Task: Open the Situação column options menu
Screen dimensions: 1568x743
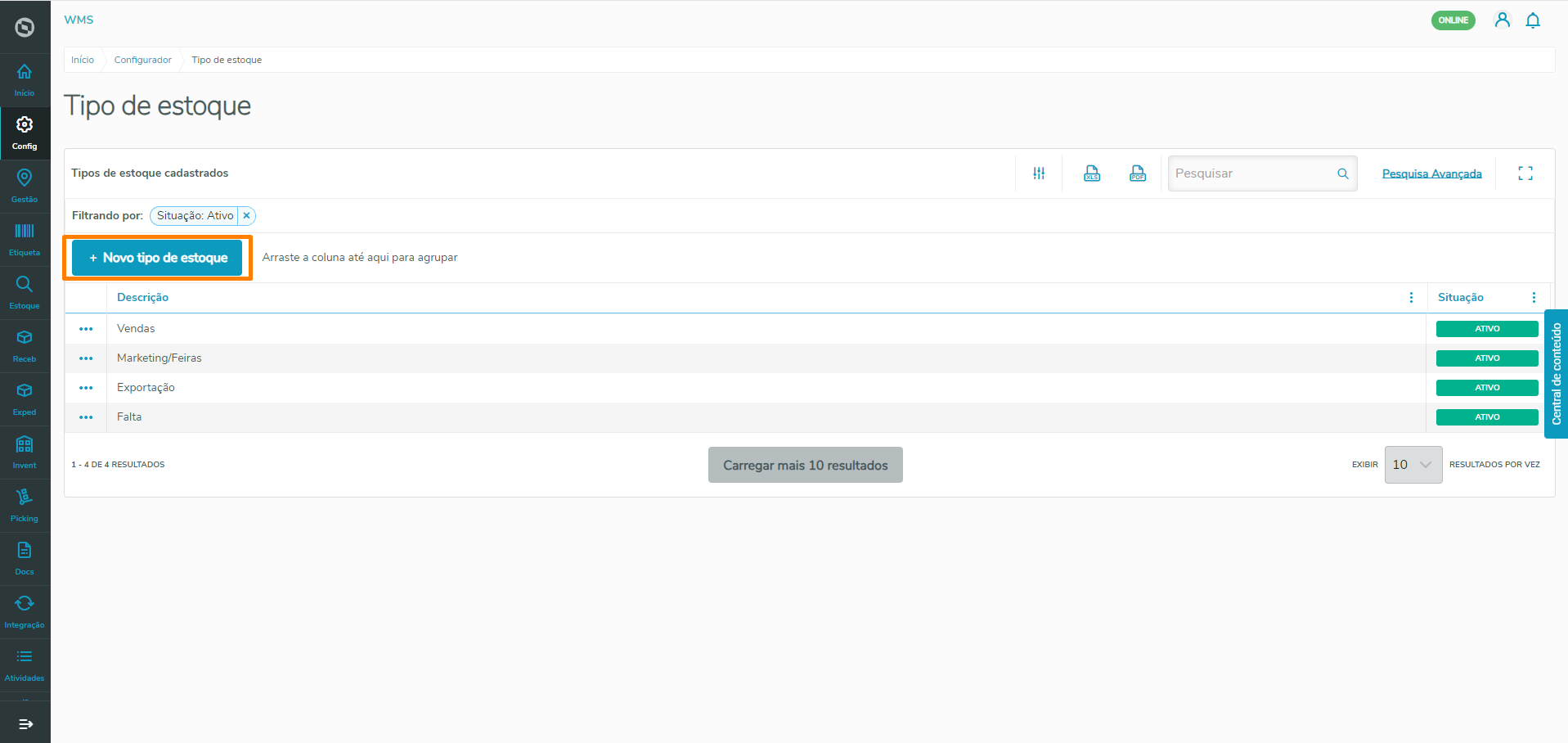Action: pyautogui.click(x=1534, y=298)
